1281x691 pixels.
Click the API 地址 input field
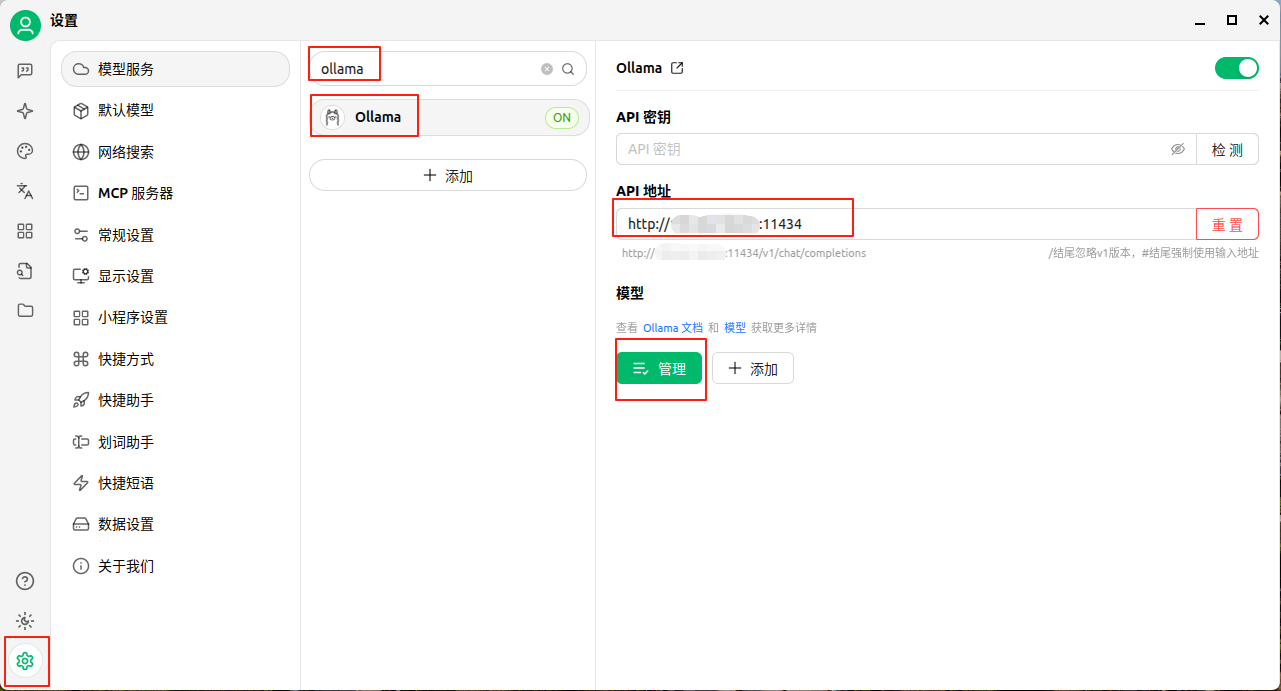tap(906, 224)
